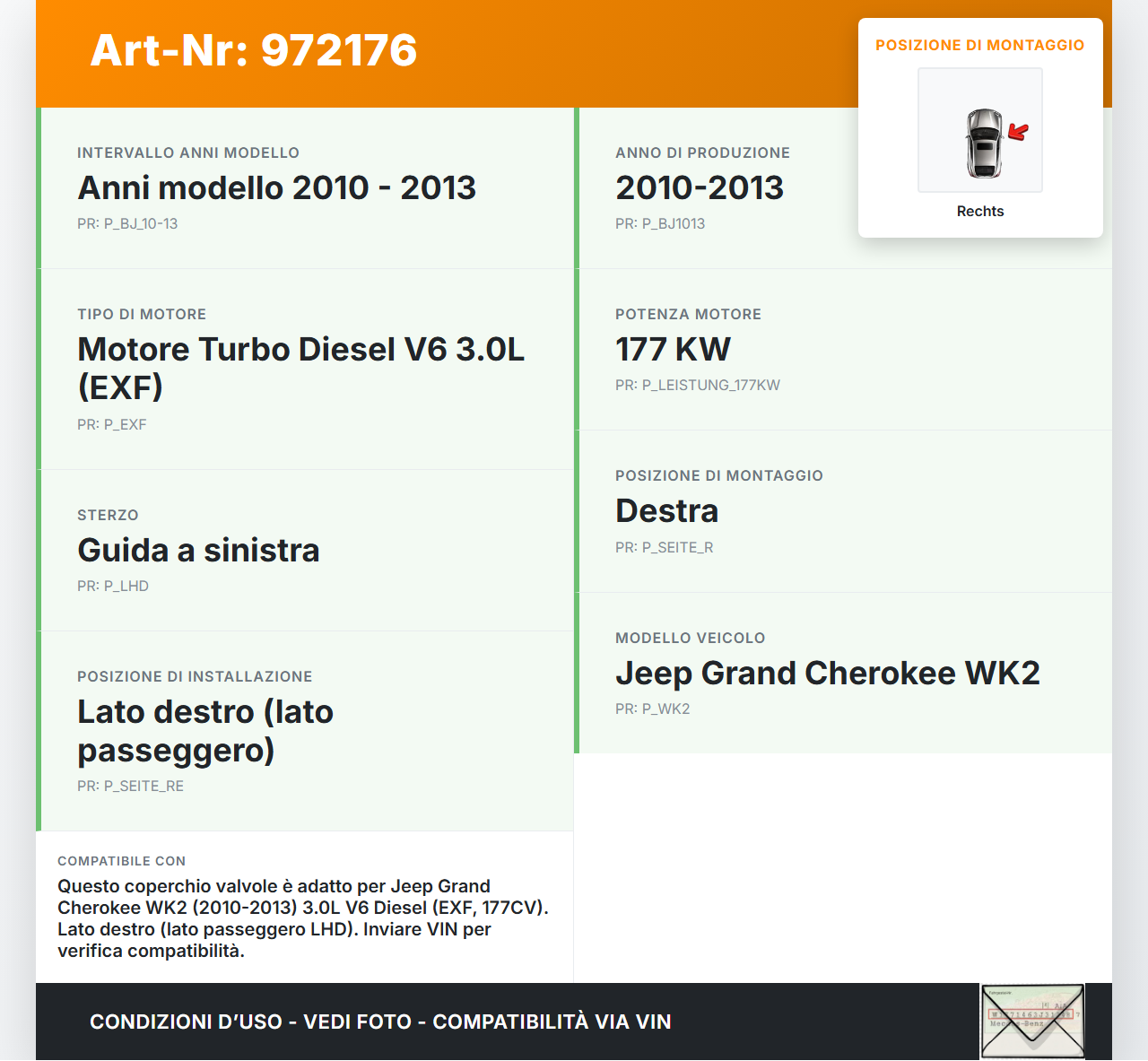Screen dimensions: 1148x1061
Task: Select the PR: P_SEITE_R code
Action: pyautogui.click(x=664, y=547)
